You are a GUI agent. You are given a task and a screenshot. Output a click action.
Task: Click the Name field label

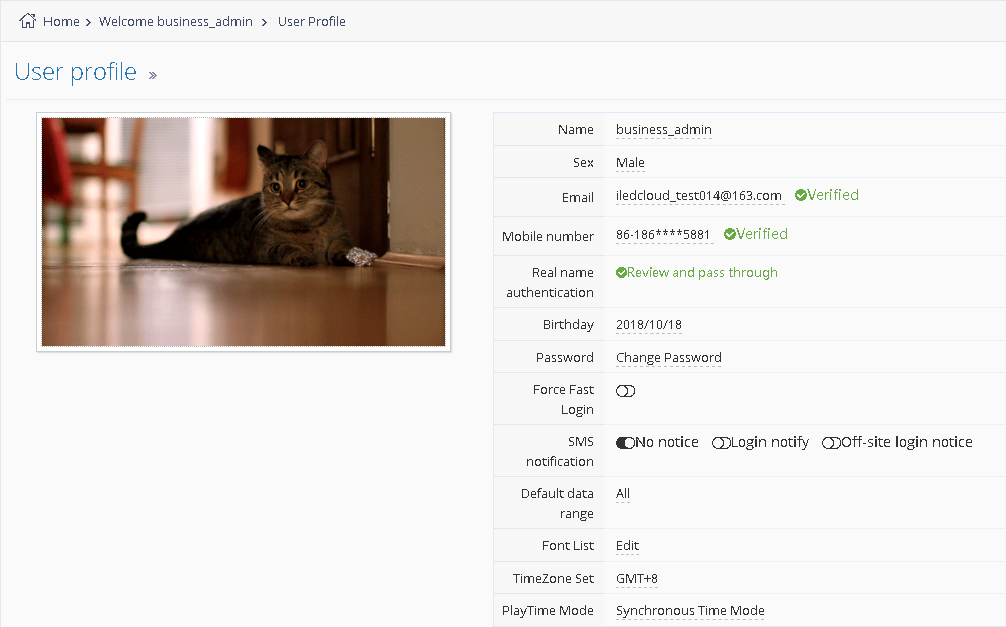[576, 130]
